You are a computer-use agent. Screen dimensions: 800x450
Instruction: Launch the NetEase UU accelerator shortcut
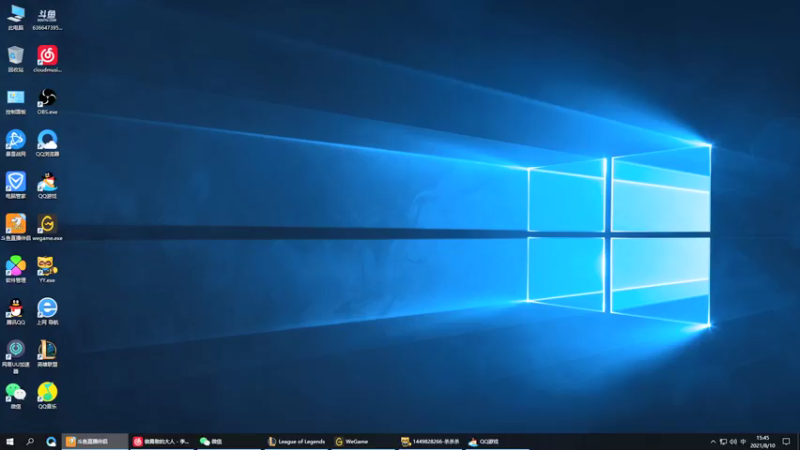[x=16, y=356]
